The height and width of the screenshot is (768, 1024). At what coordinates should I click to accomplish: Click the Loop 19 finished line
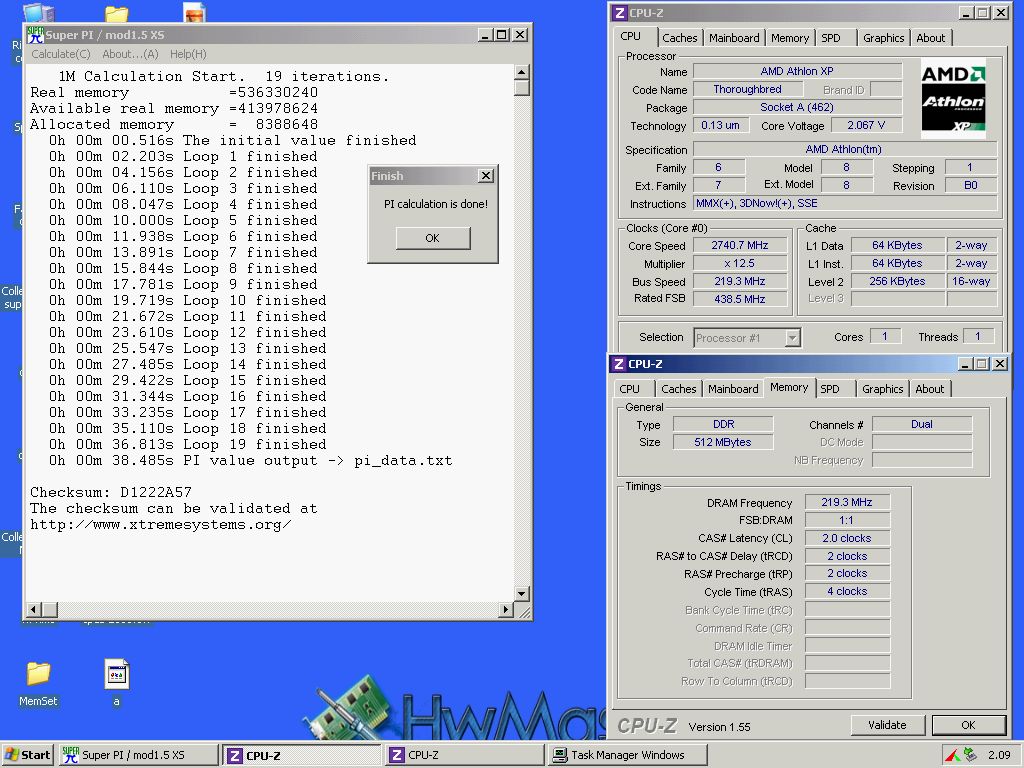[x=187, y=445]
